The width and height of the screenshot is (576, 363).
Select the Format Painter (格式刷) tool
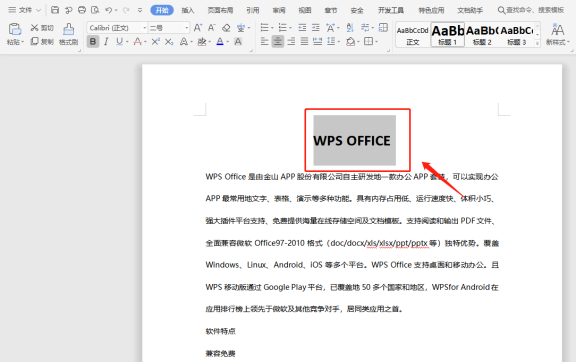tap(69, 34)
